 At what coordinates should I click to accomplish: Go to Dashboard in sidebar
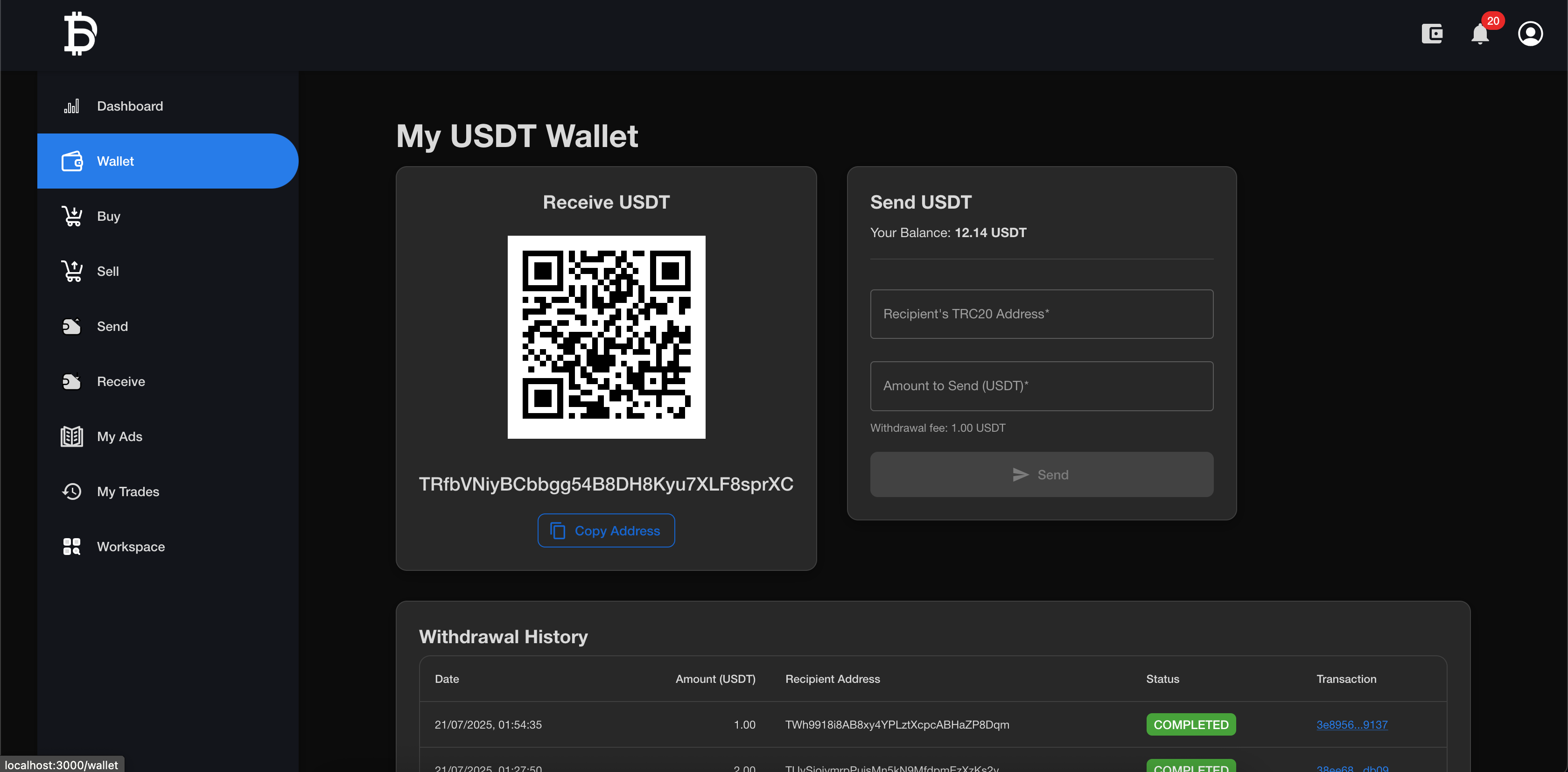pyautogui.click(x=168, y=106)
